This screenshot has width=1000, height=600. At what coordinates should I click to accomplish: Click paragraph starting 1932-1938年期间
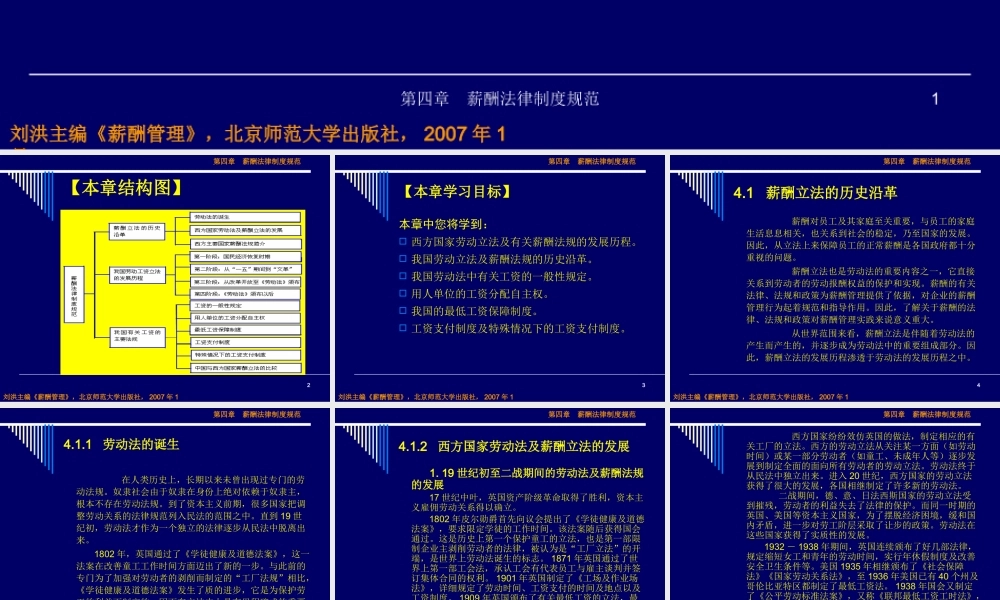[x=861, y=571]
